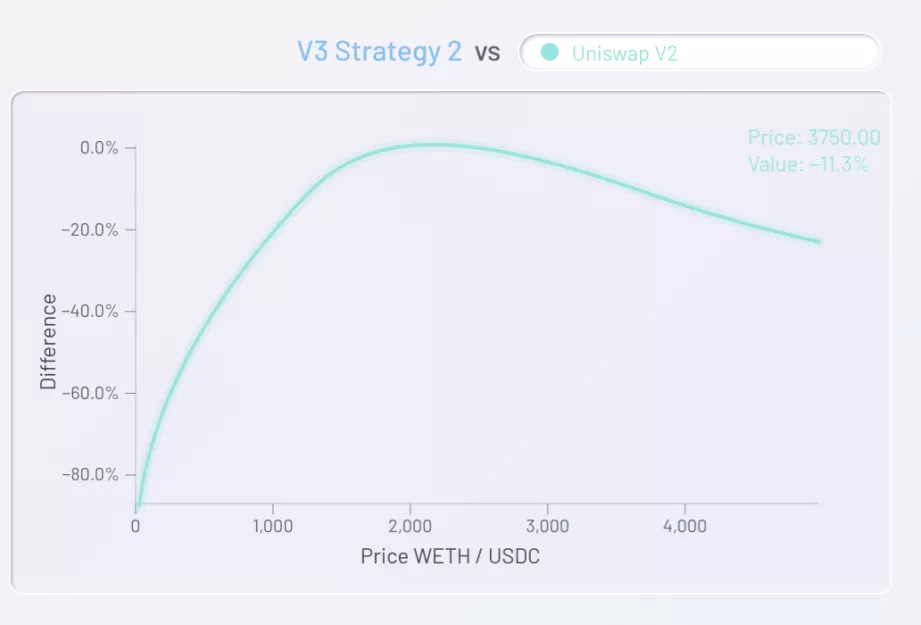Click the highest point of the teal curve

click(432, 145)
